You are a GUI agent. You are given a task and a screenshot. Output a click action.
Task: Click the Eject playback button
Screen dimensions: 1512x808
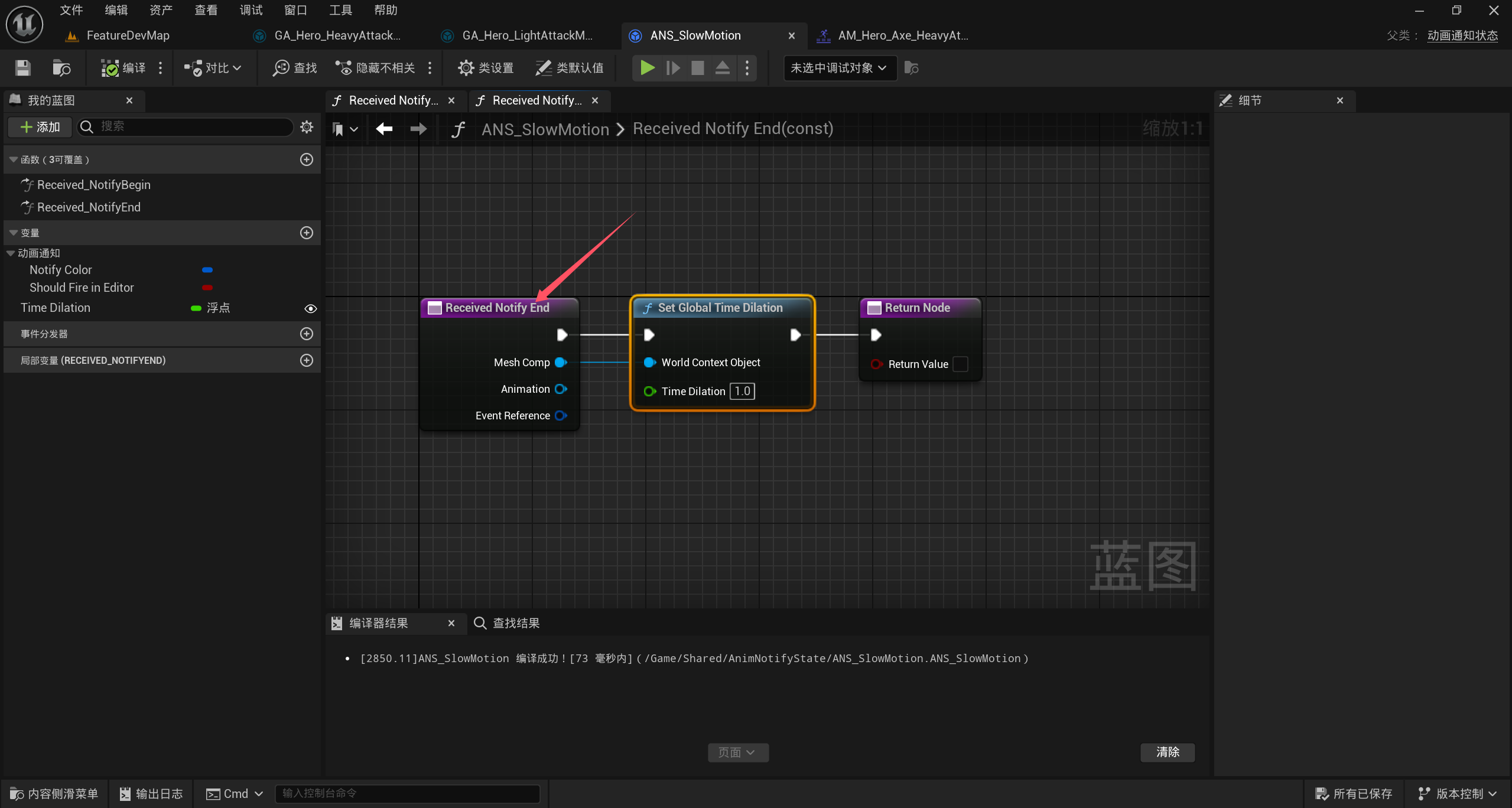tap(722, 68)
